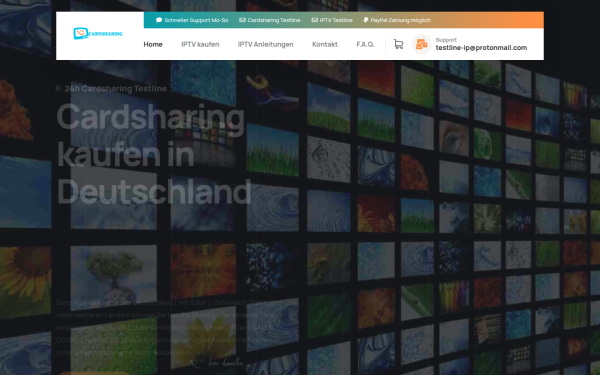Image resolution: width=600 pixels, height=375 pixels.
Task: Click the orange Support chat icon
Action: point(421,44)
